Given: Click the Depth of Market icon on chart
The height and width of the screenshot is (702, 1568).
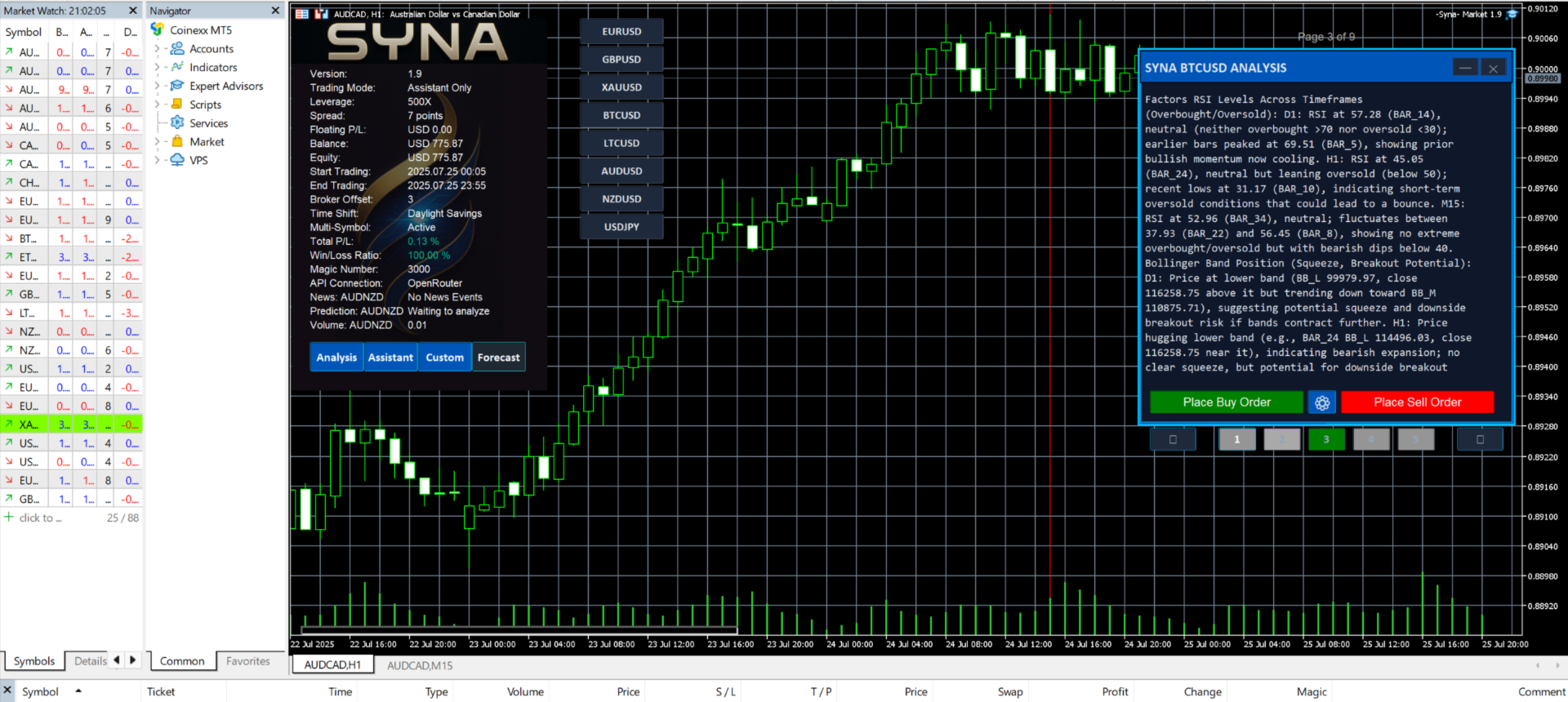Looking at the screenshot, I should pos(302,14).
